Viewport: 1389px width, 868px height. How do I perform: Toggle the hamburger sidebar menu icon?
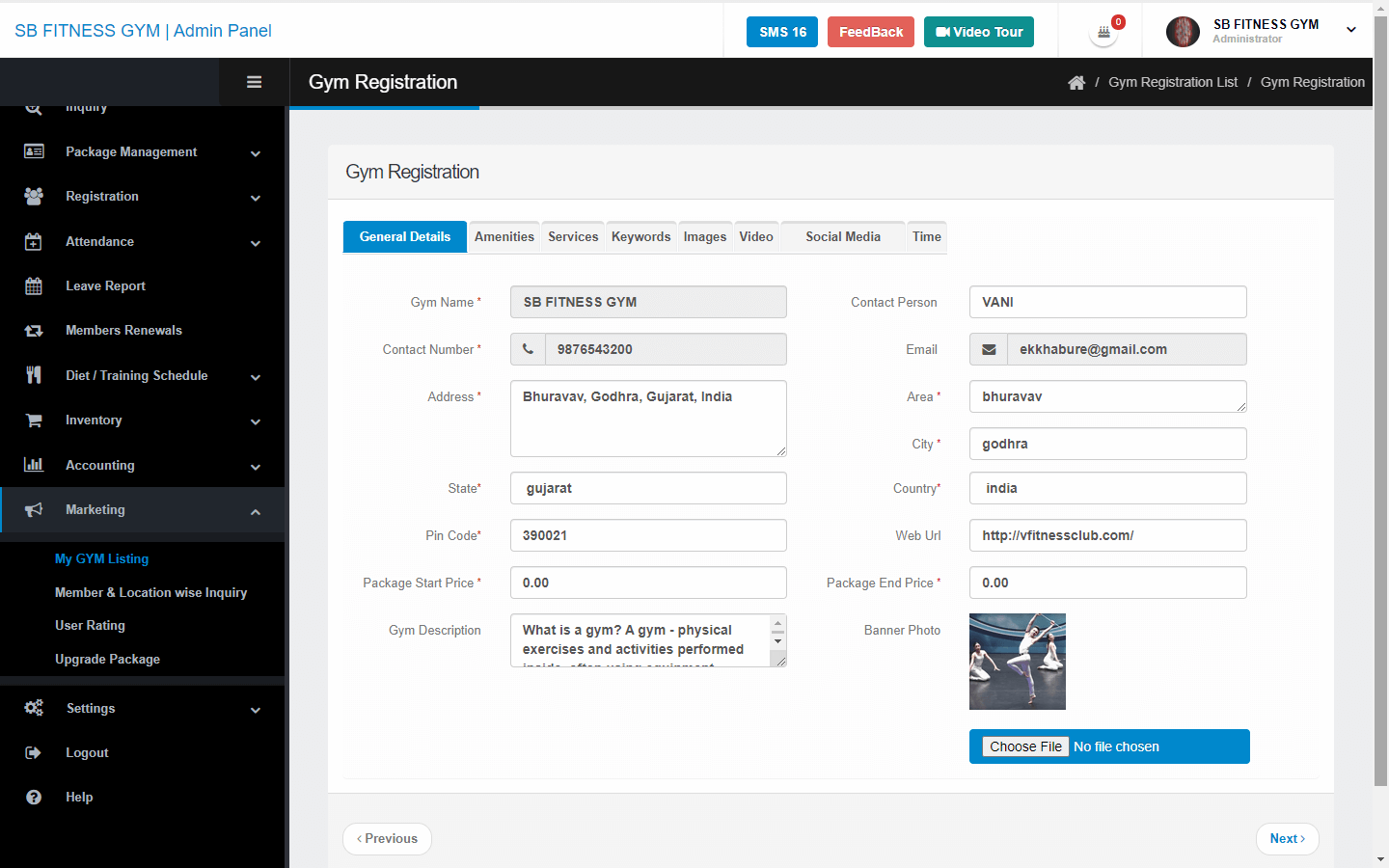254,82
